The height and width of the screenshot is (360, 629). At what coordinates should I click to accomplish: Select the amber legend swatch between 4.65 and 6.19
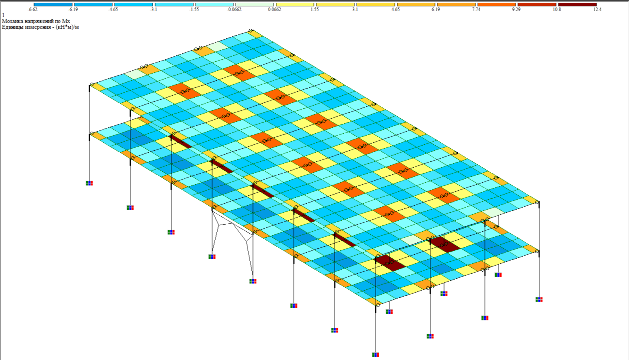(x=416, y=4)
